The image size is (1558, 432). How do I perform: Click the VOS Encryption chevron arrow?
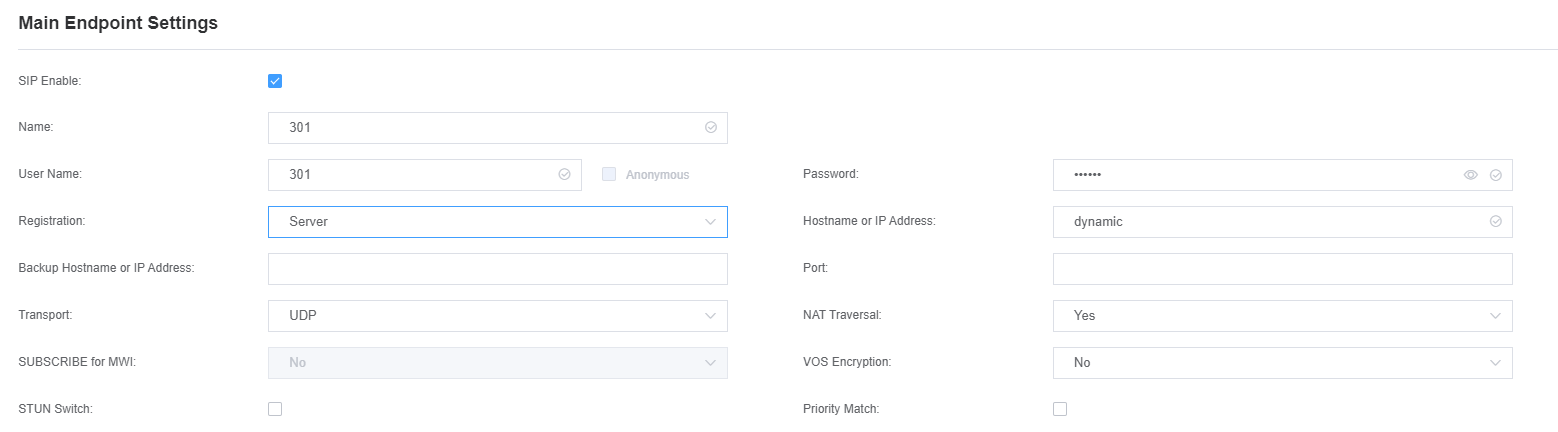(x=1496, y=363)
